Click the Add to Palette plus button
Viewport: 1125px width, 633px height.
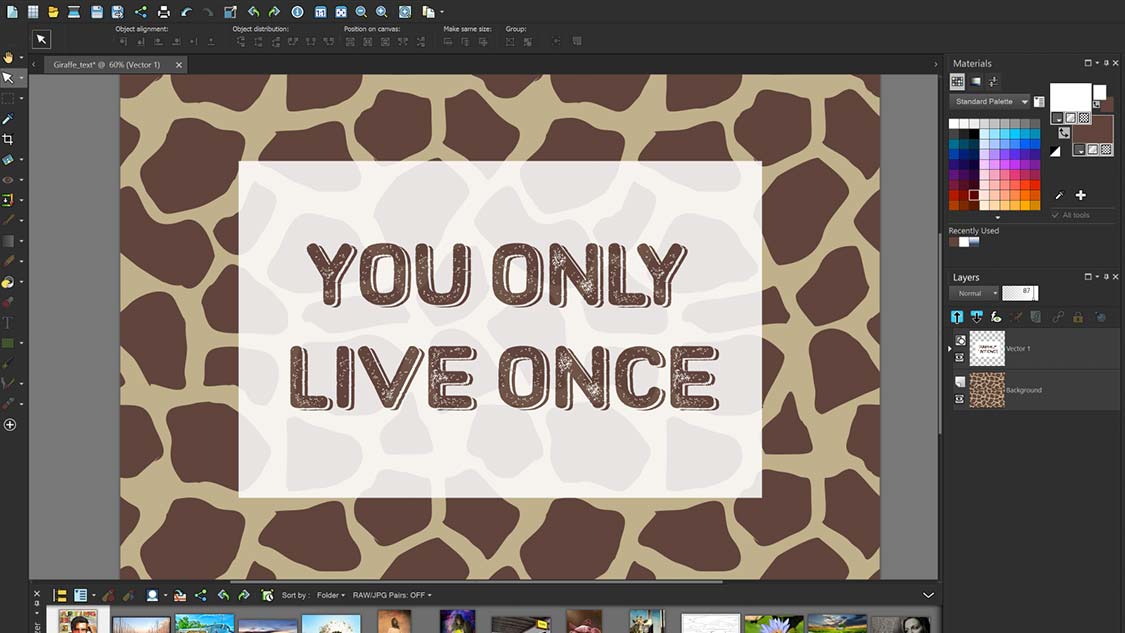[1081, 194]
